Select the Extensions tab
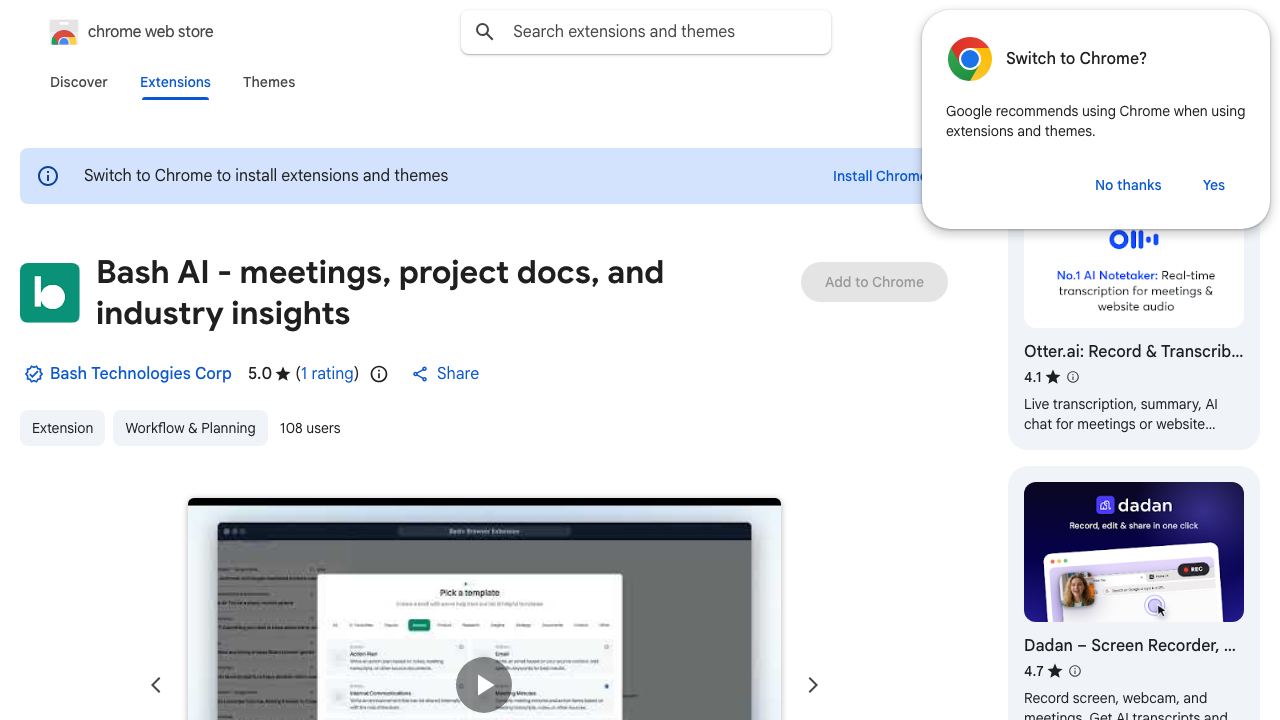This screenshot has width=1280, height=720. pyautogui.click(x=175, y=82)
